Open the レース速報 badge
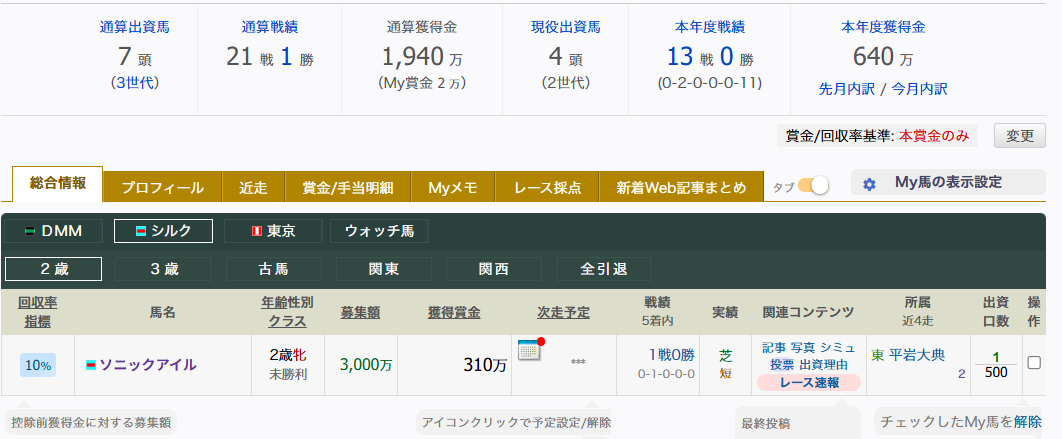The width and height of the screenshot is (1062, 439). tap(809, 383)
